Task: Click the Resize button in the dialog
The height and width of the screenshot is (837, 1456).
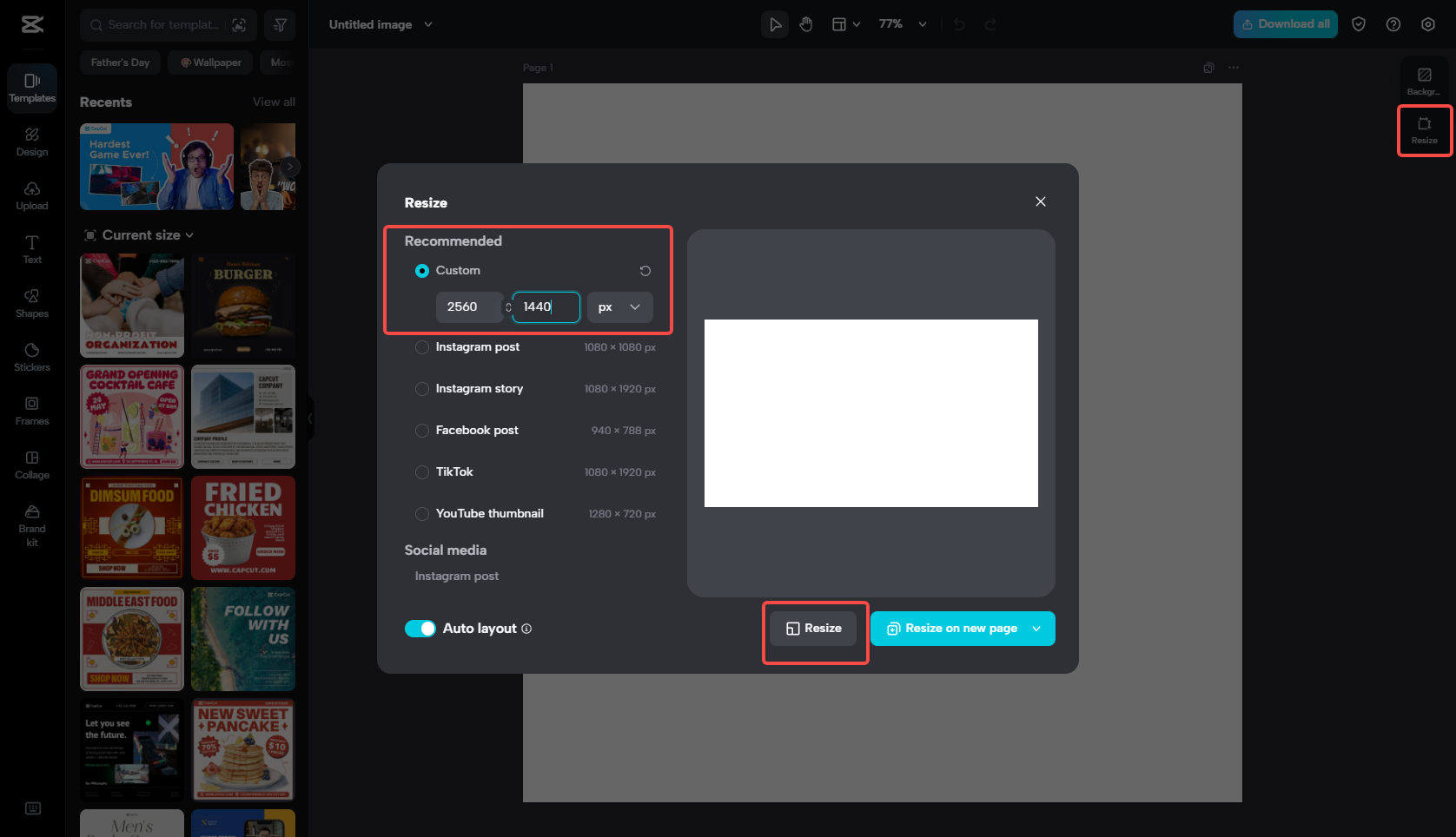Action: click(813, 628)
